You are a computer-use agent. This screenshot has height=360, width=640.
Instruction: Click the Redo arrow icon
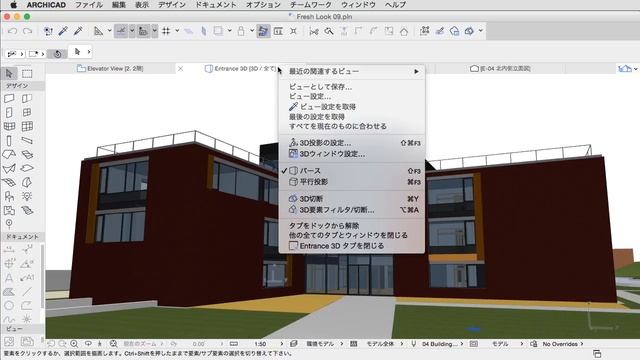pyautogui.click(x=27, y=31)
